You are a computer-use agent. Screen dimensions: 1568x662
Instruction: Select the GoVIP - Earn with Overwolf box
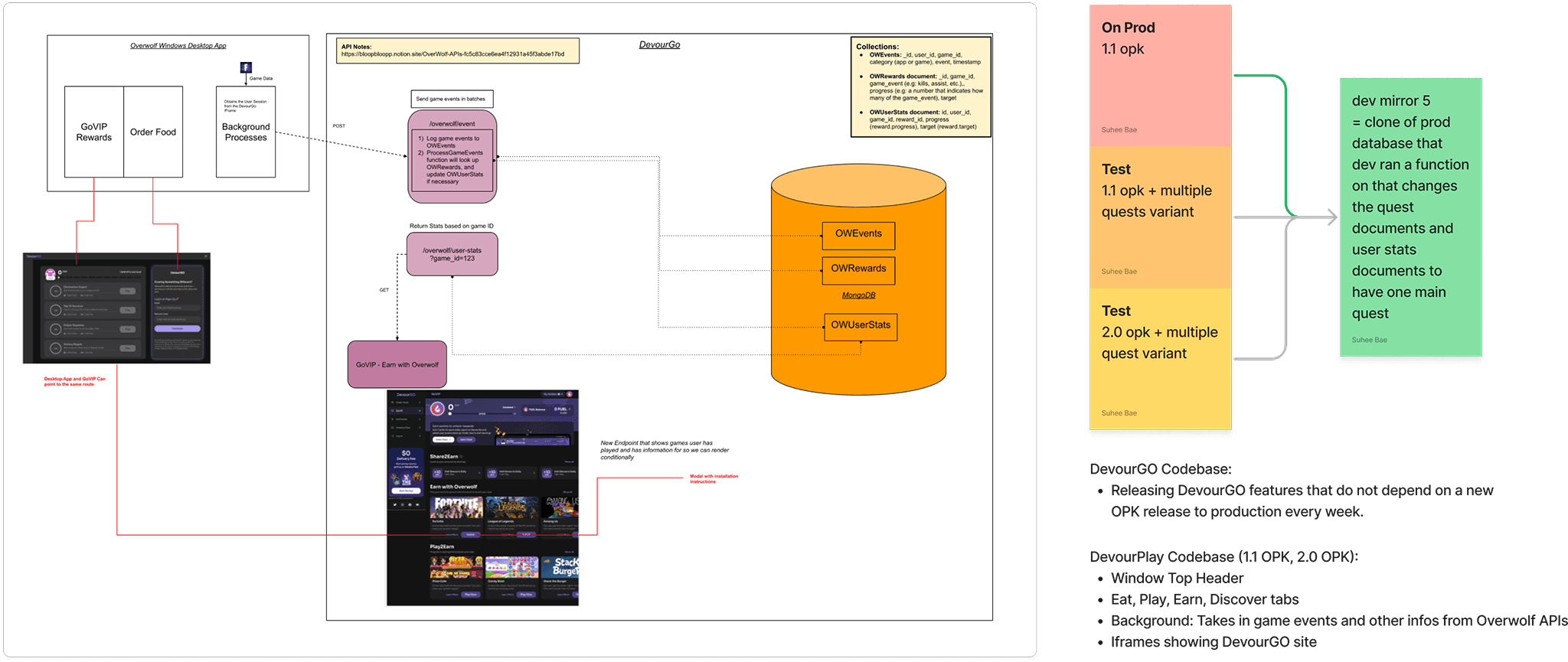[x=397, y=364]
